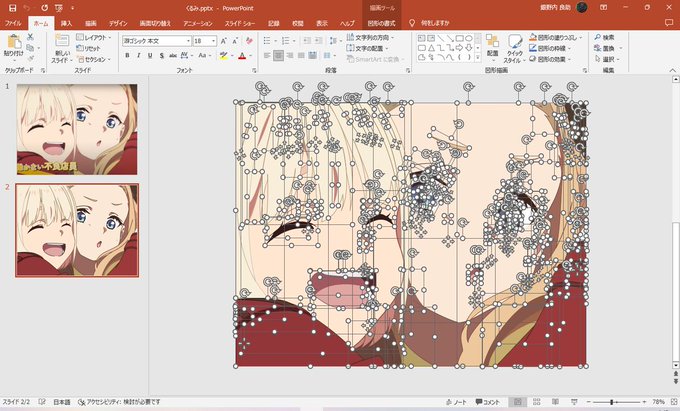This screenshot has height=411, width=680.
Task: Open the Shape Effects dropdown
Action: coord(550,59)
